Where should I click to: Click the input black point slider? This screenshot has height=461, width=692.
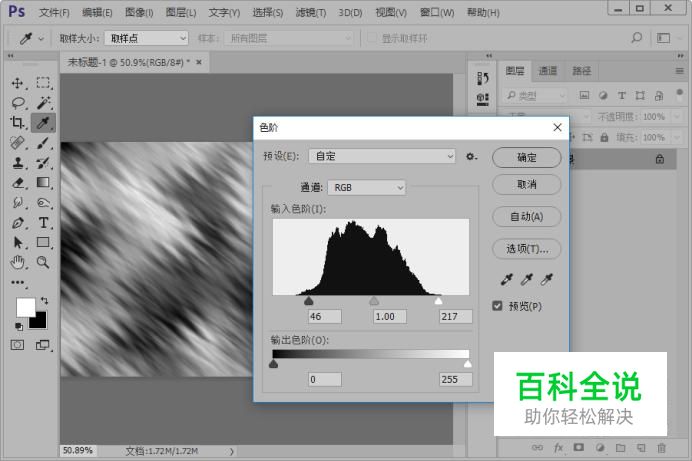(308, 301)
